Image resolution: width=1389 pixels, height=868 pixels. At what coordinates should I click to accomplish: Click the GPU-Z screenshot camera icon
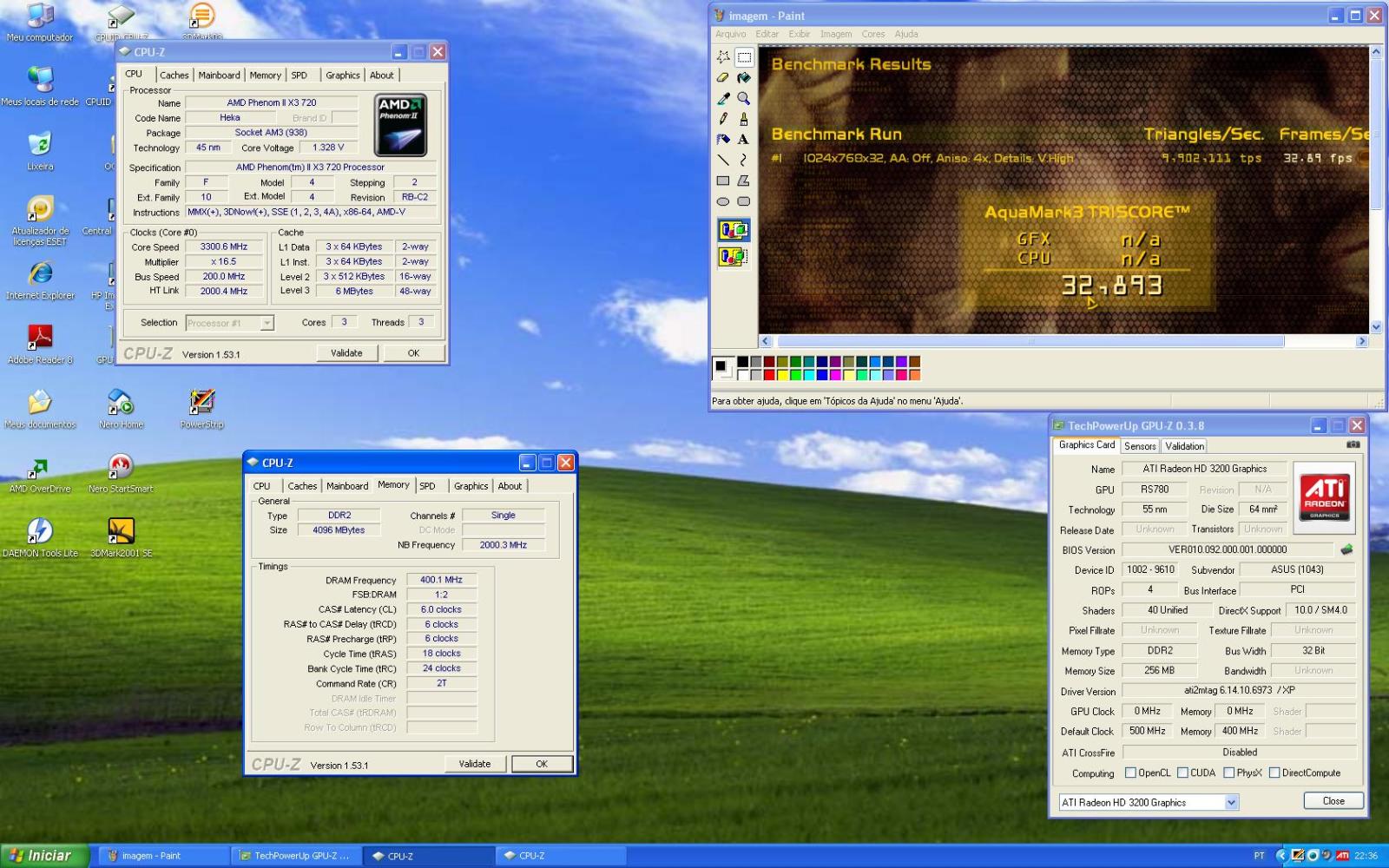click(x=1353, y=444)
